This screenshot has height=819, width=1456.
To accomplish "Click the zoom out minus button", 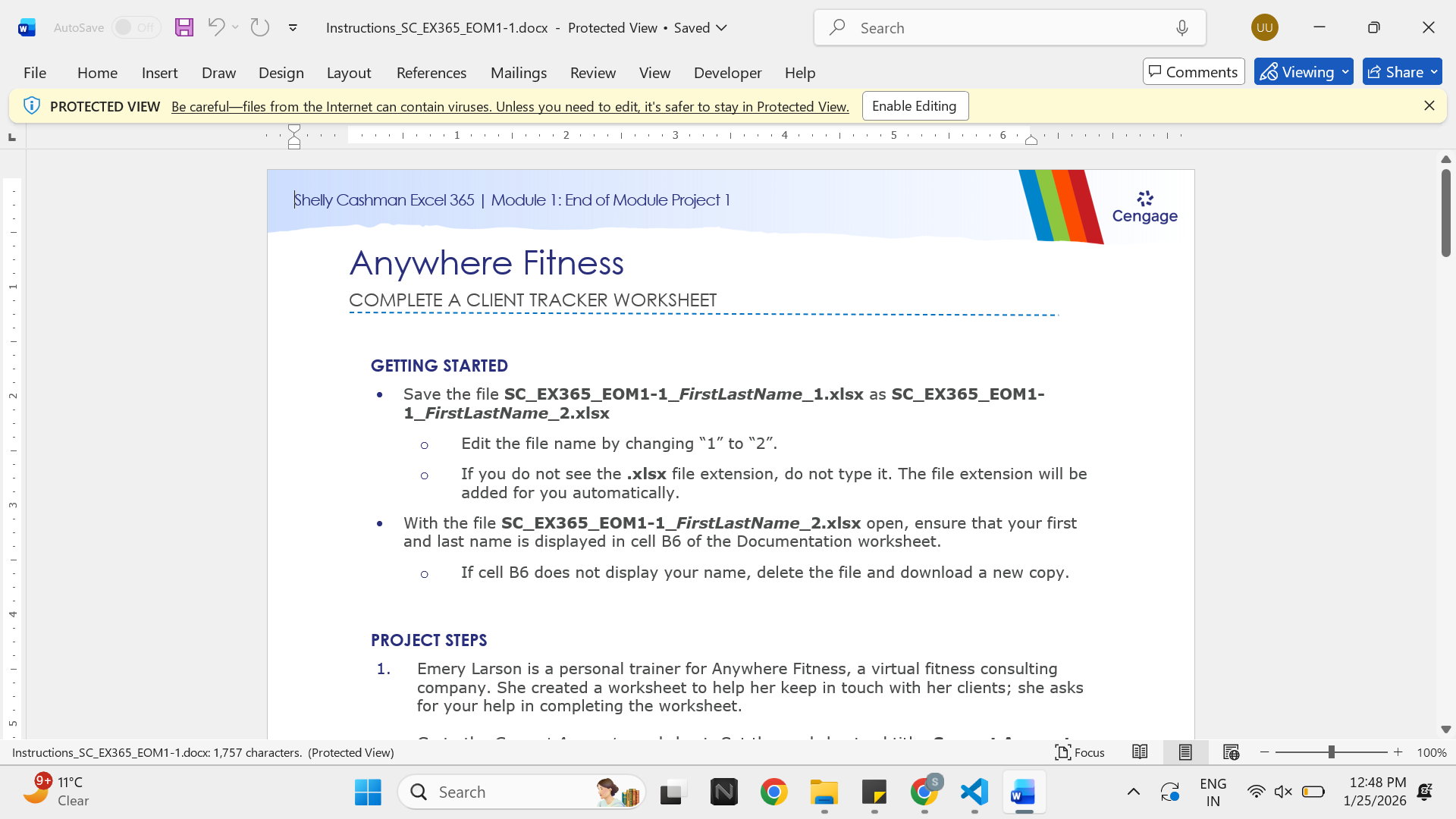I will tap(1264, 752).
